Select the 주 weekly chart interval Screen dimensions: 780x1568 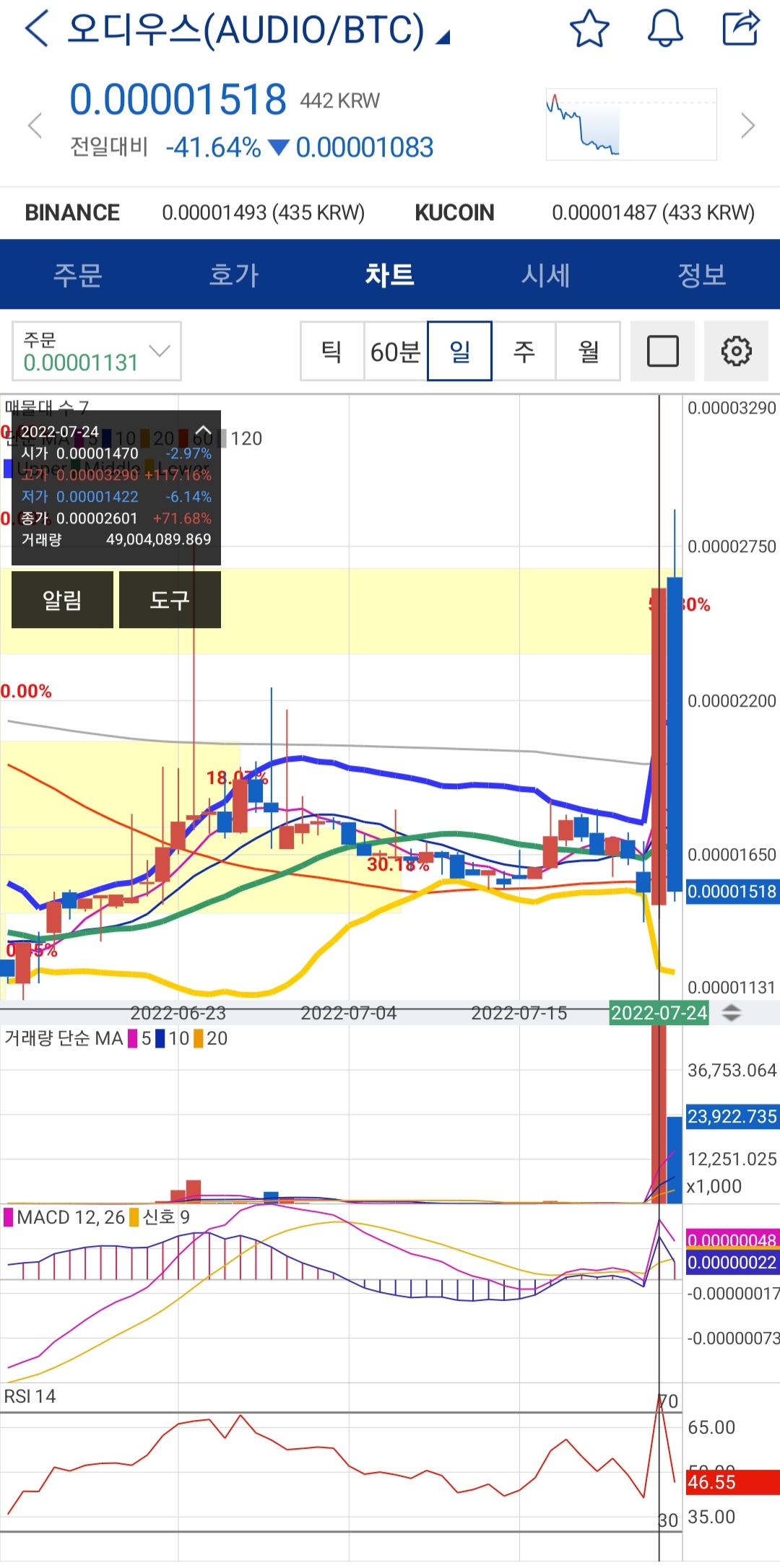coord(524,352)
